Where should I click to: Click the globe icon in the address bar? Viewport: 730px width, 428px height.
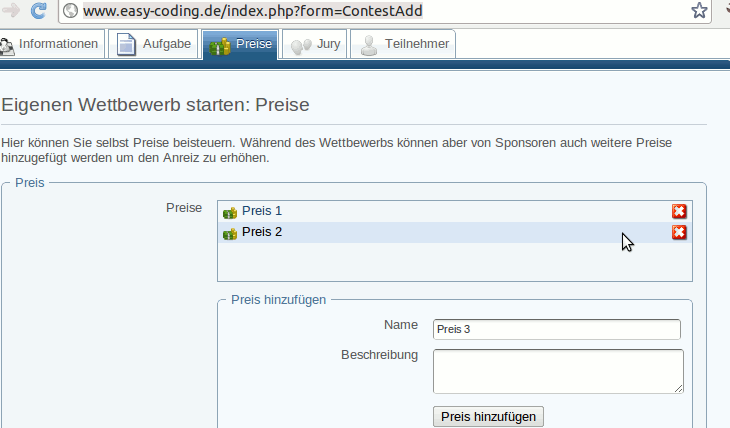(x=71, y=12)
